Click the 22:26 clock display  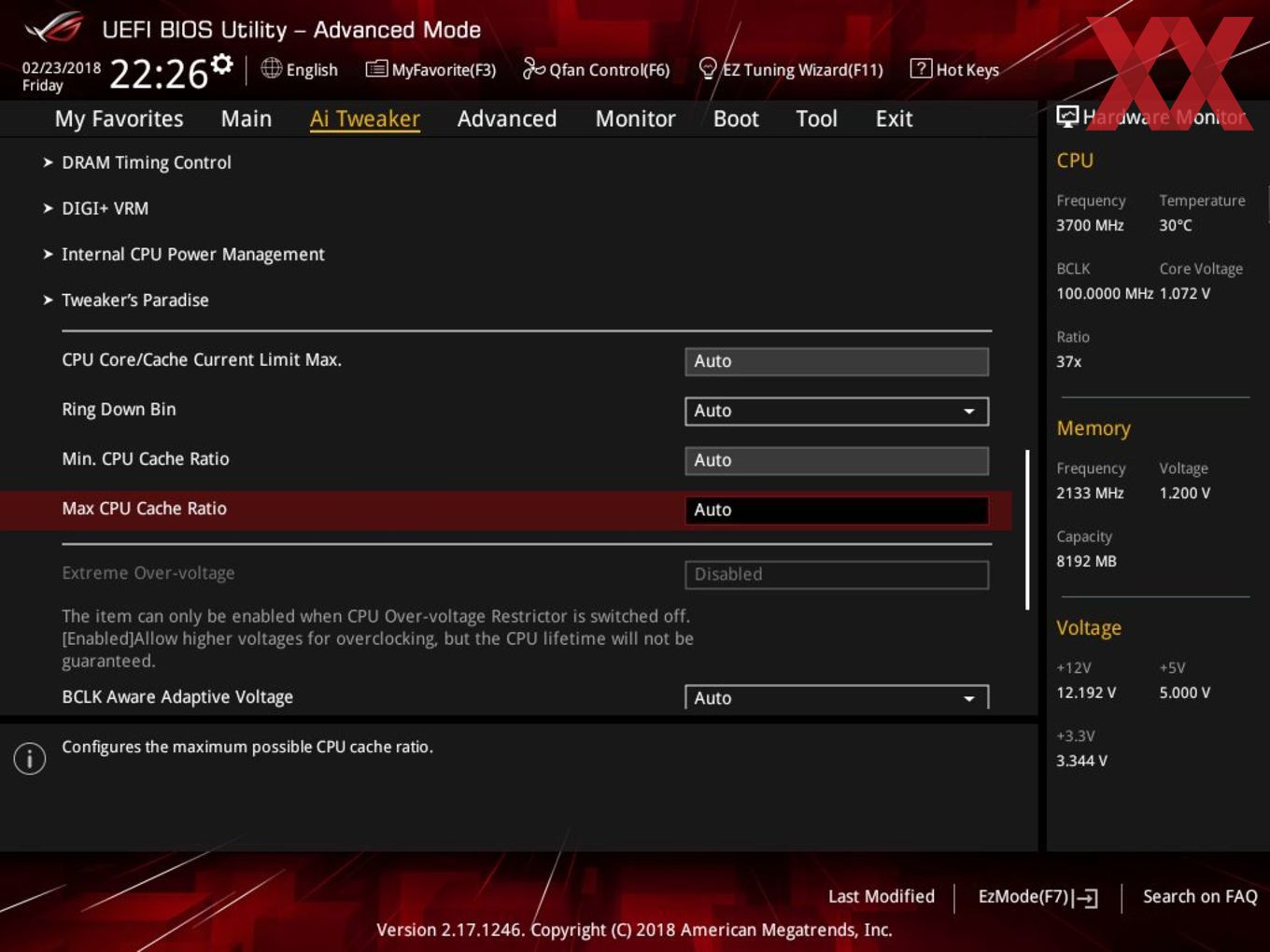pyautogui.click(x=159, y=74)
